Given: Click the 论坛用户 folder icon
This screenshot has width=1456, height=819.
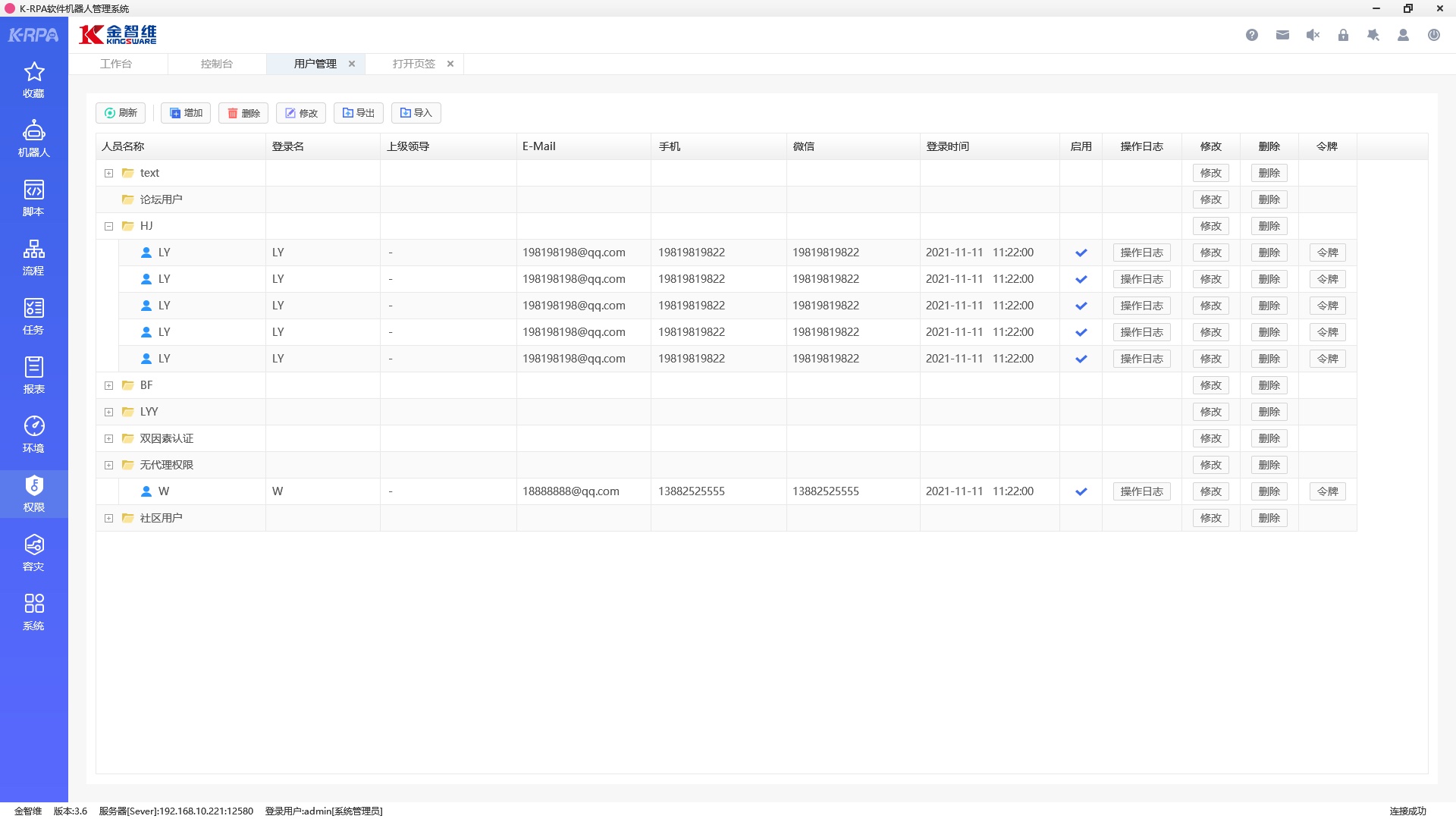Looking at the screenshot, I should tap(128, 199).
